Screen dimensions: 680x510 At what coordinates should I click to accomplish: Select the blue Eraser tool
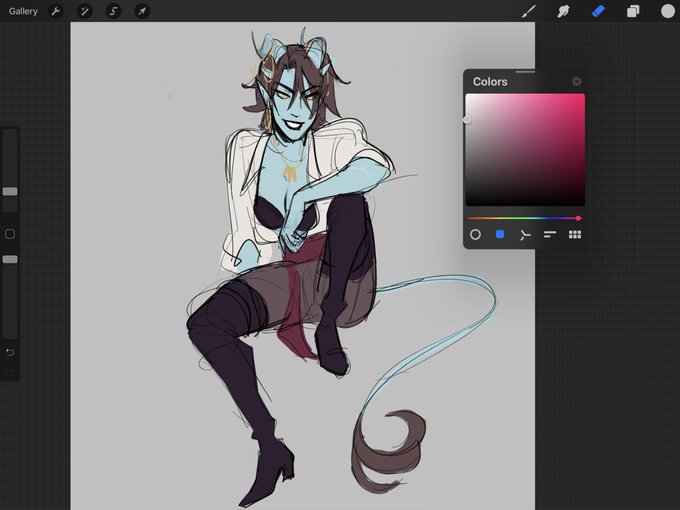click(x=598, y=11)
